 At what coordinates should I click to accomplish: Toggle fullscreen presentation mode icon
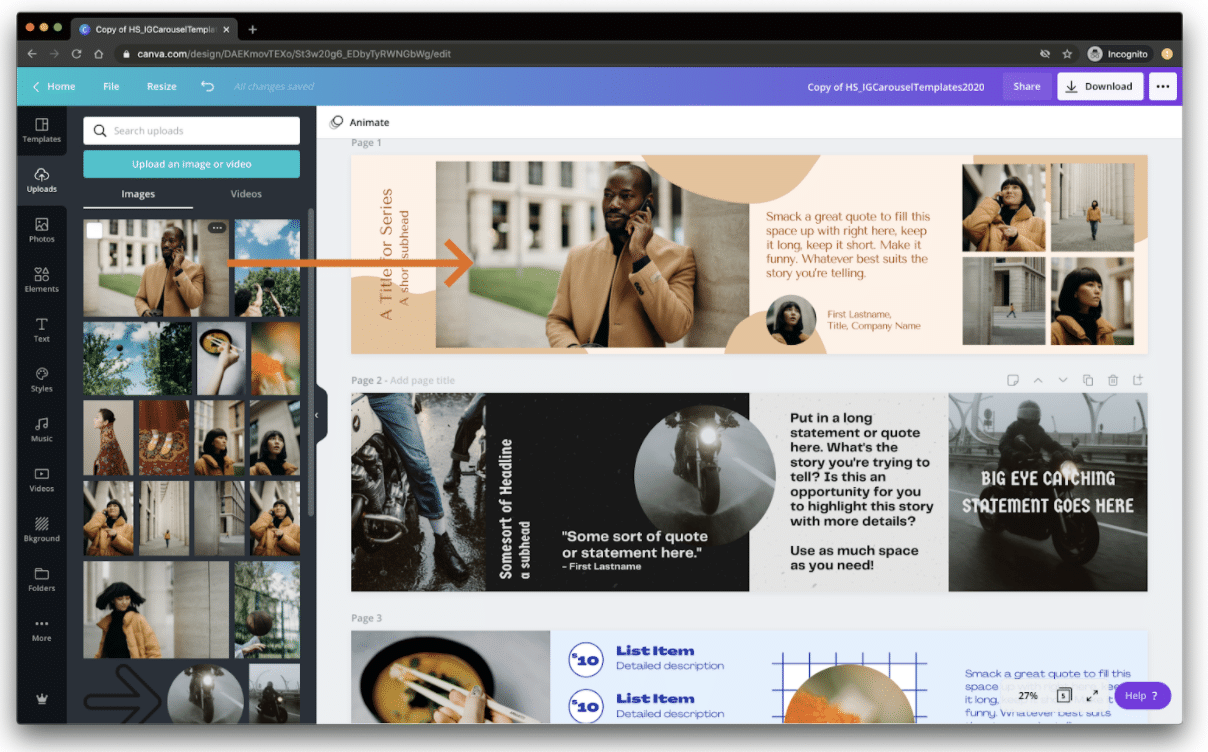(x=1092, y=695)
